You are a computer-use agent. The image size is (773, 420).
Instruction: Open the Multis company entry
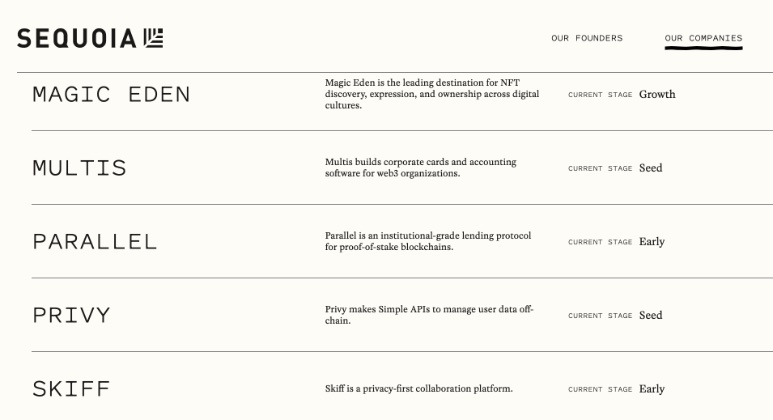pyautogui.click(x=80, y=168)
